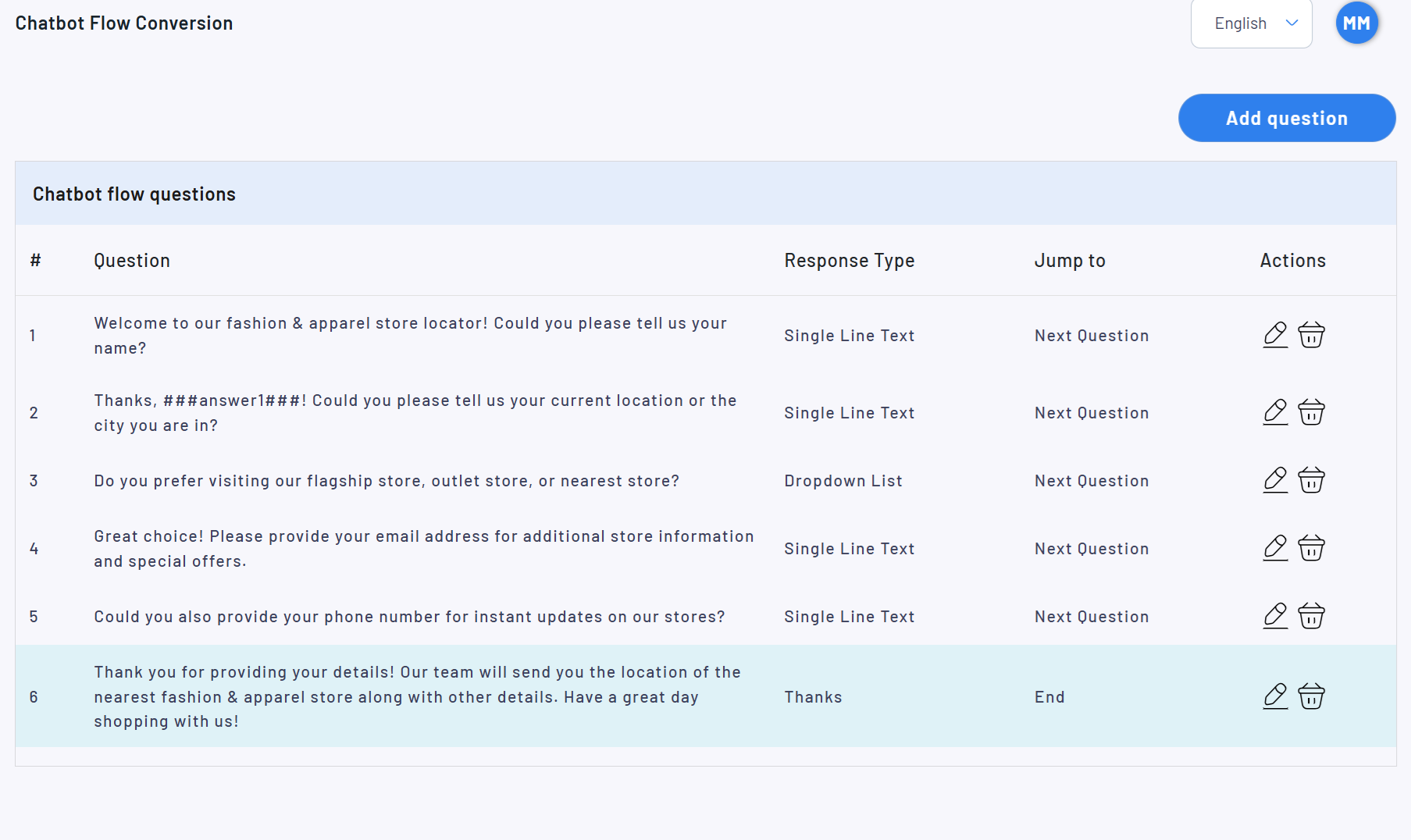Click 'Next Question' in question 4 row
This screenshot has height=840, width=1411.
[1092, 549]
